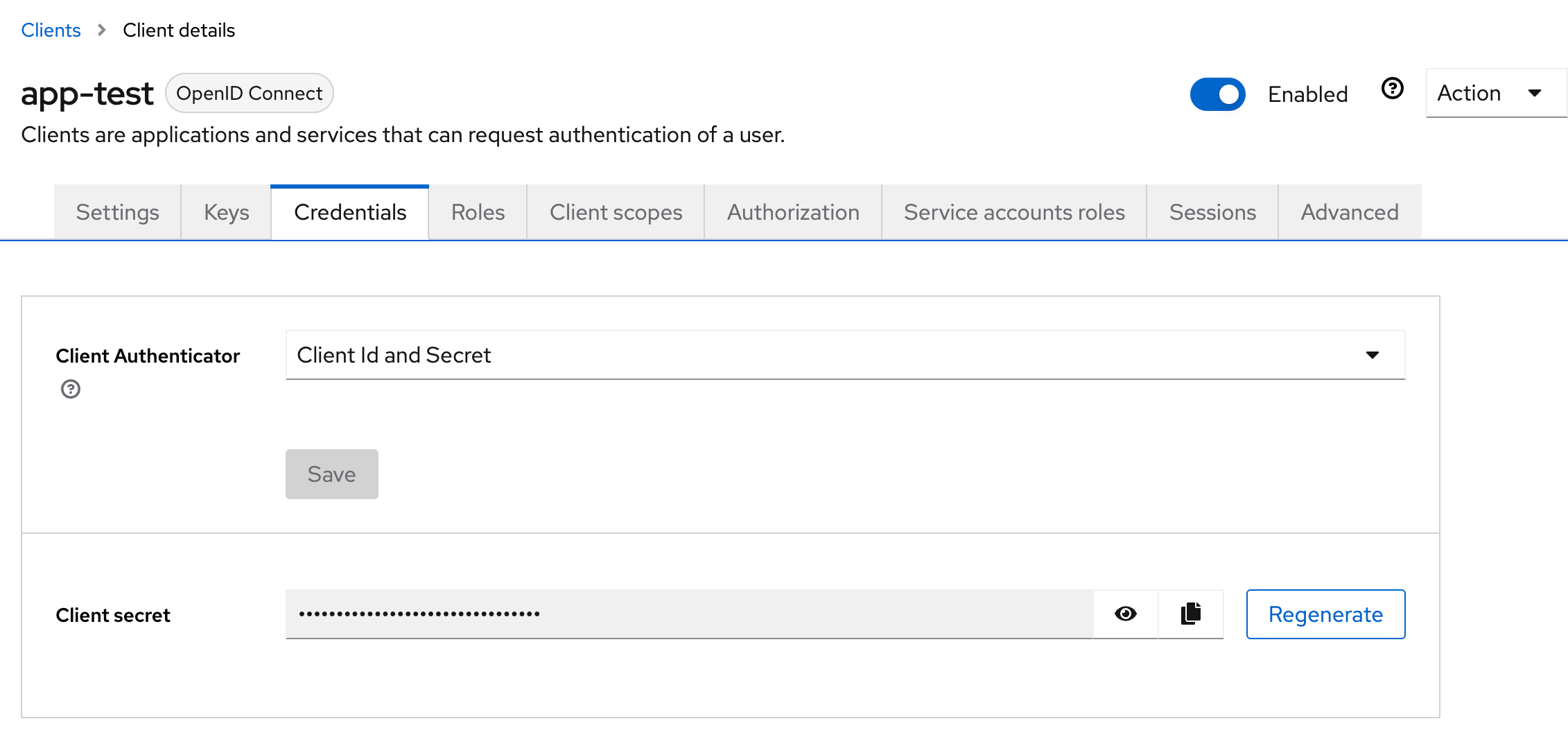Copy the client secret to clipboard
1568x746 pixels.
click(x=1190, y=614)
